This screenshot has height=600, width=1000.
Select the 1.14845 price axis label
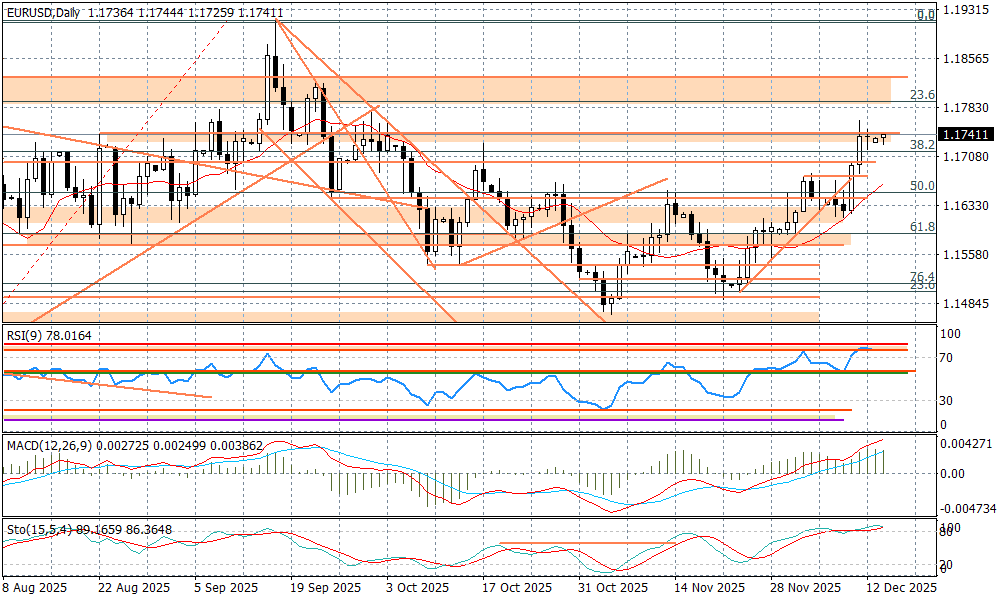point(966,303)
